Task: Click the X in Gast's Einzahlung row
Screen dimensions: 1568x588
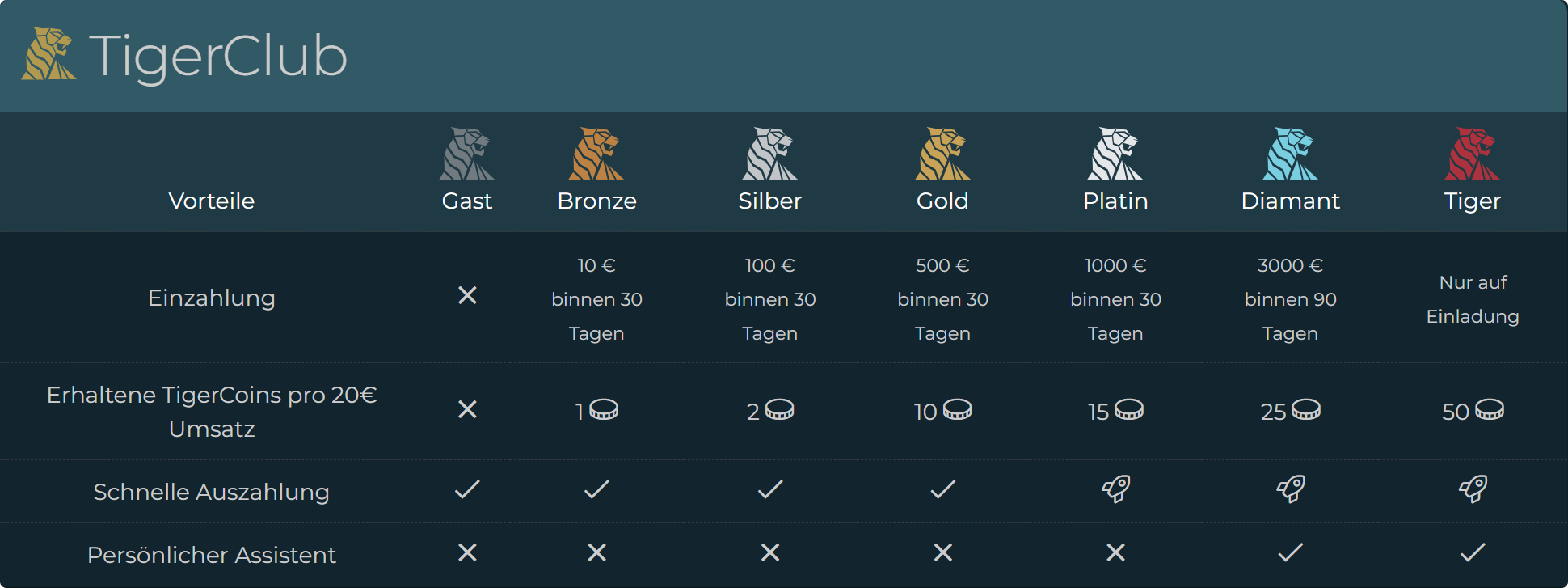Action: pos(467,296)
